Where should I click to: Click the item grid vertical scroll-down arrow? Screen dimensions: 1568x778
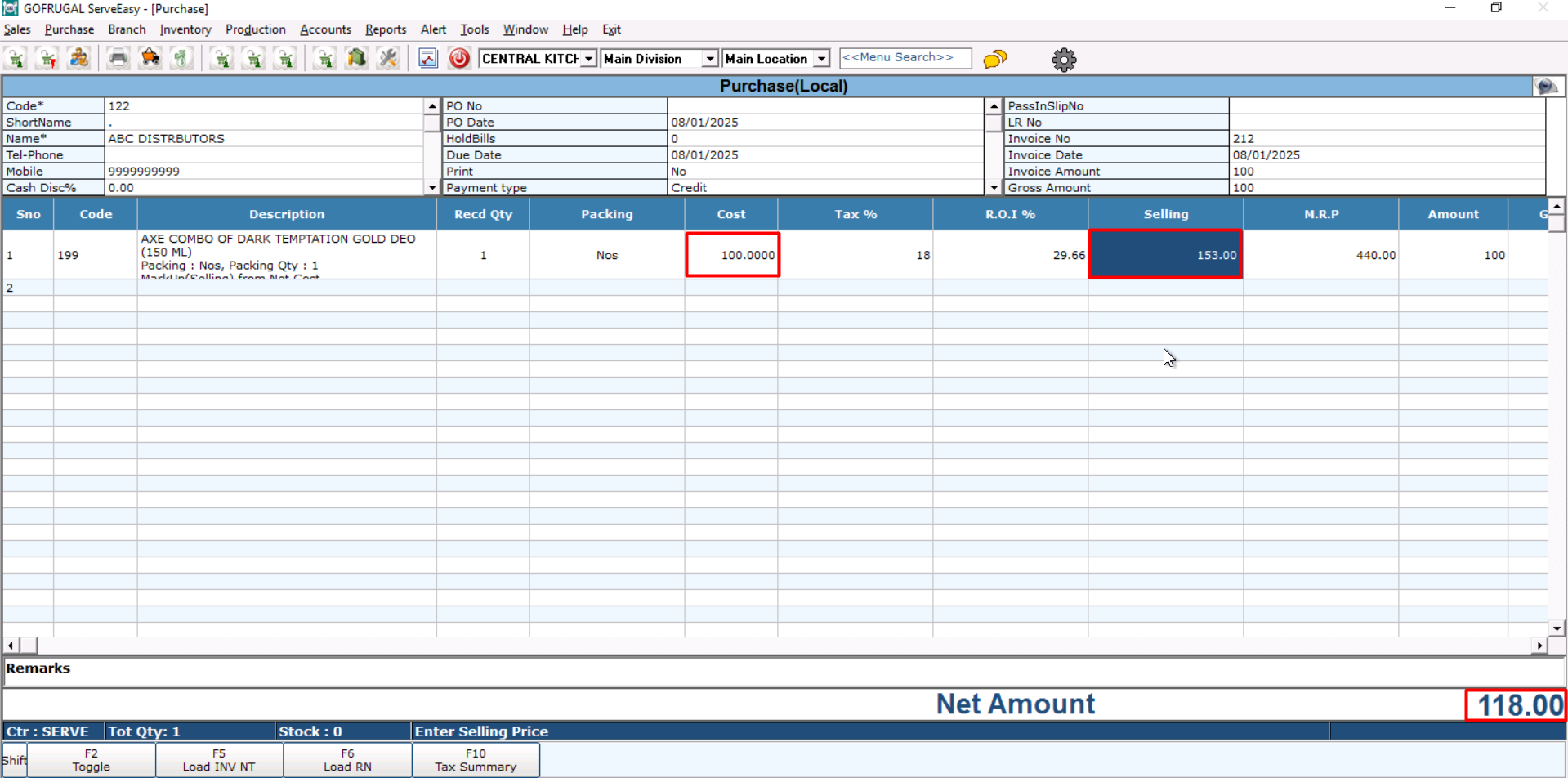pos(1557,628)
